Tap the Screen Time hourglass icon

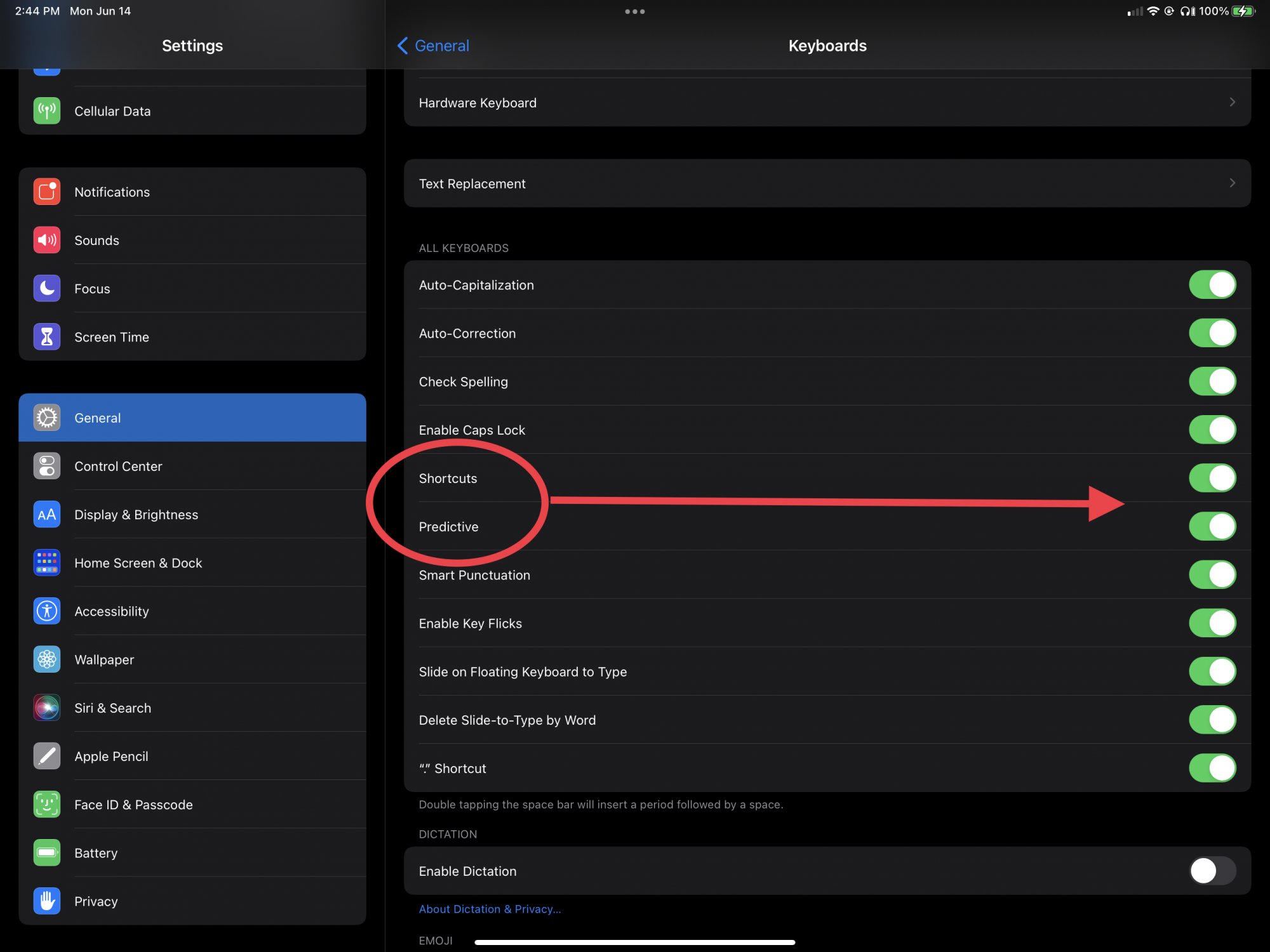coord(47,337)
